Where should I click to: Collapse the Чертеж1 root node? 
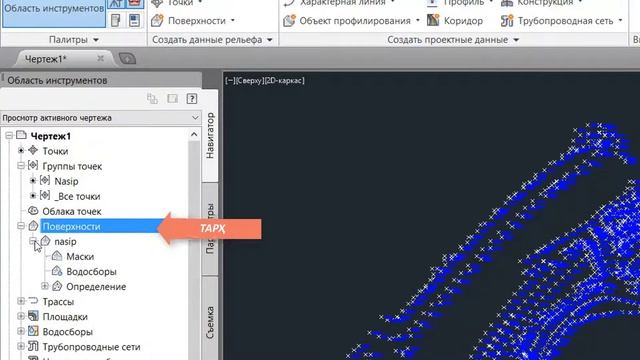point(9,136)
